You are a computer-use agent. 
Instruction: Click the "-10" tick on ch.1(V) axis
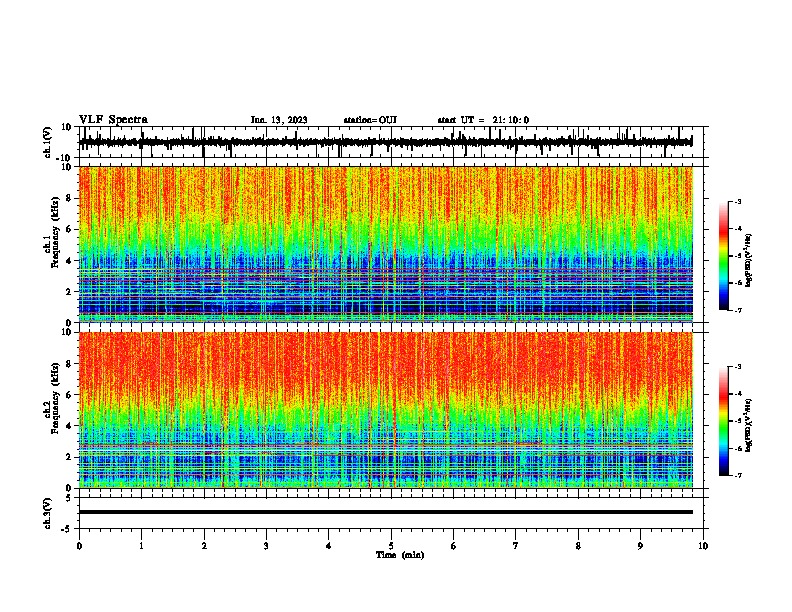click(x=65, y=158)
